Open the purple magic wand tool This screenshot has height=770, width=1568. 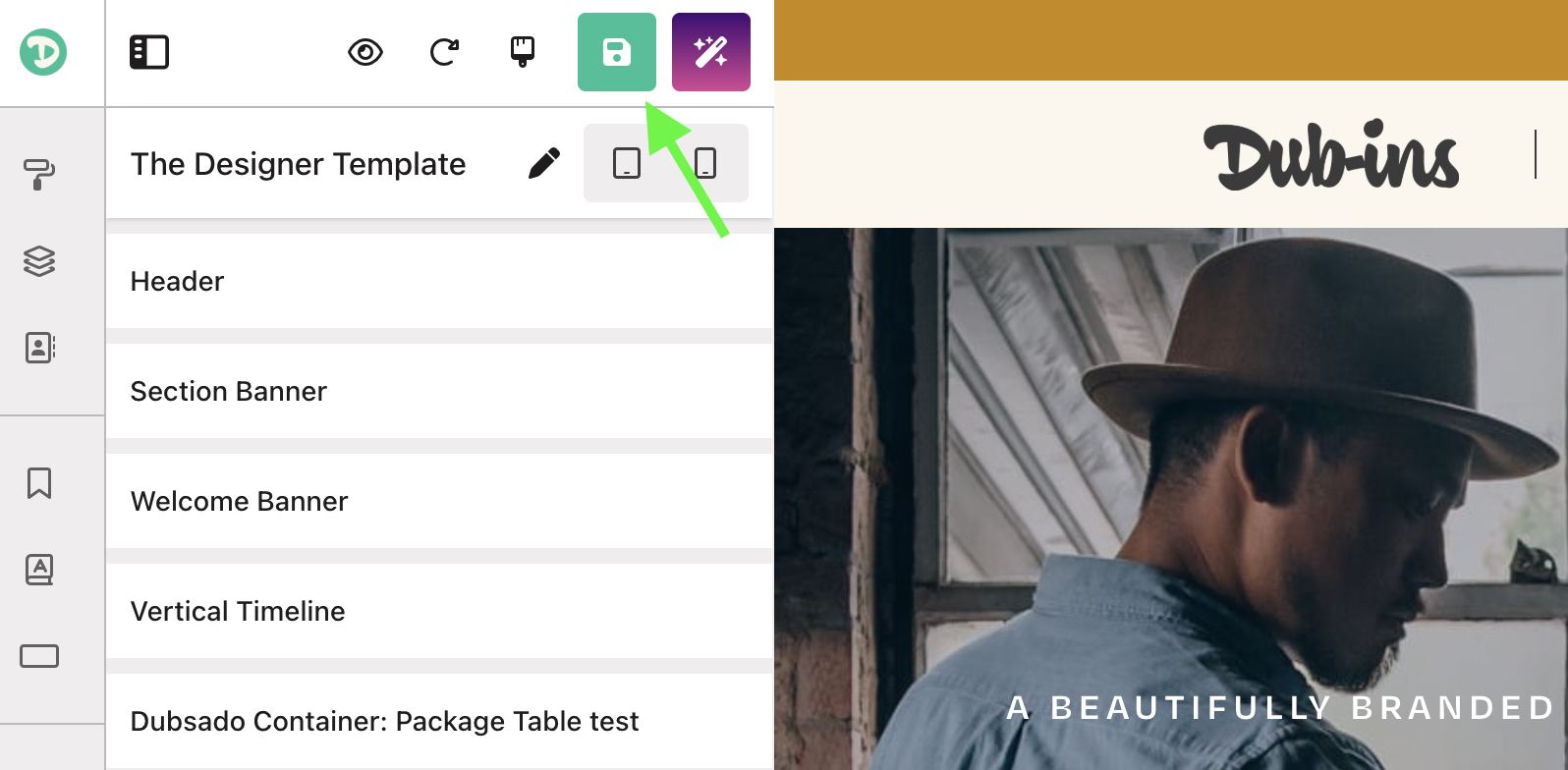coord(711,52)
